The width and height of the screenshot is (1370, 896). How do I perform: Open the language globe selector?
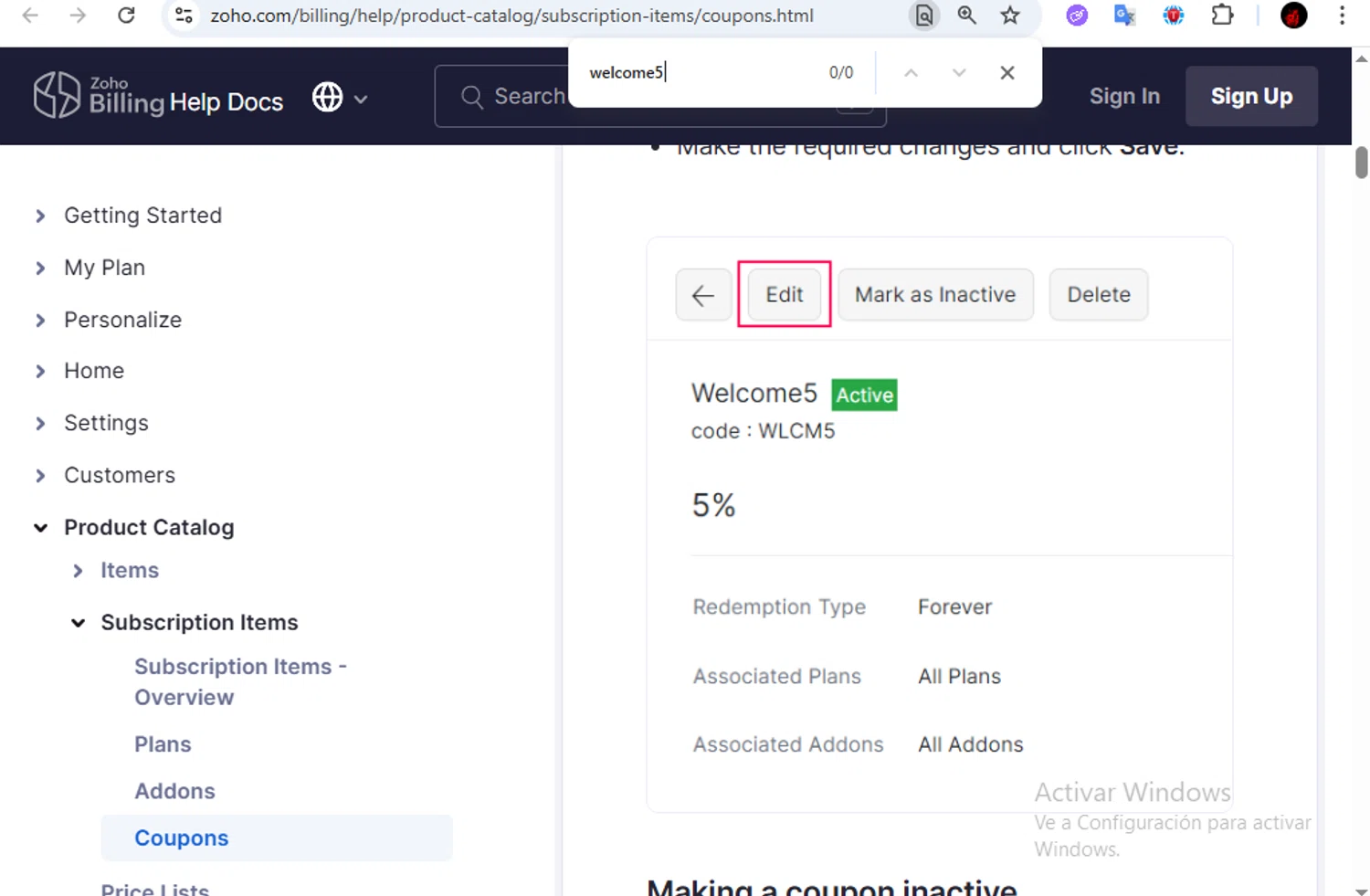click(339, 97)
